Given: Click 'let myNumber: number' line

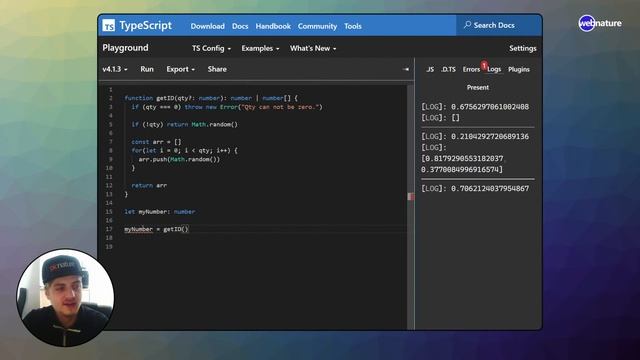Looking at the screenshot, I should point(160,212).
